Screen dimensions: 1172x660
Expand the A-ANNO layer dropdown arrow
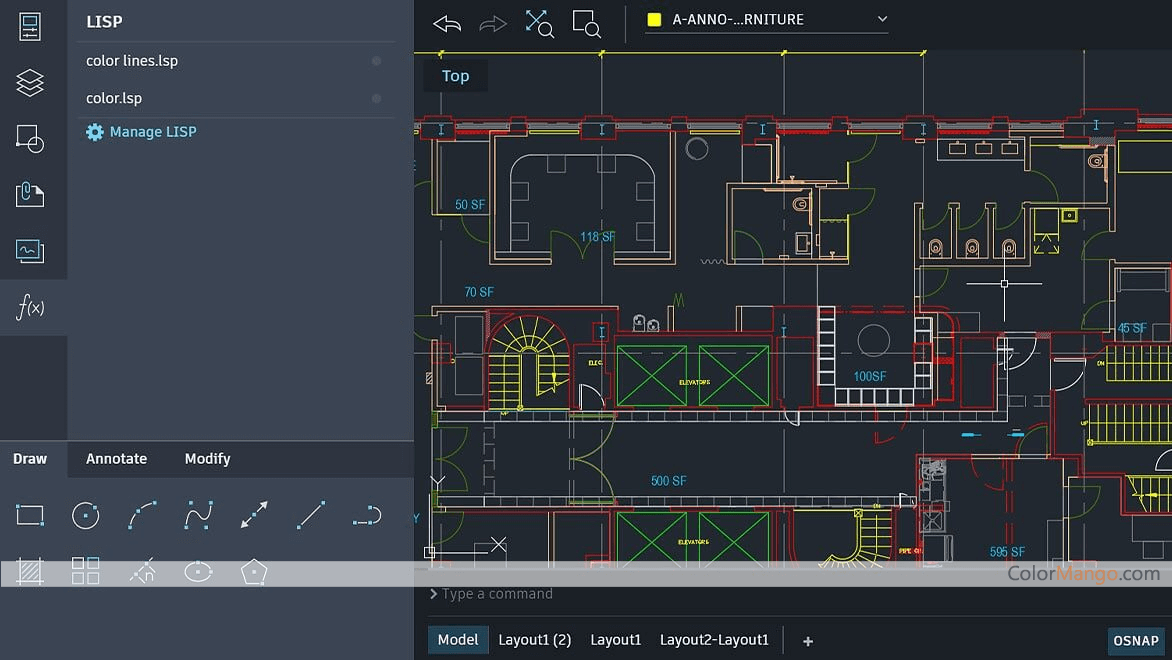click(x=881, y=19)
